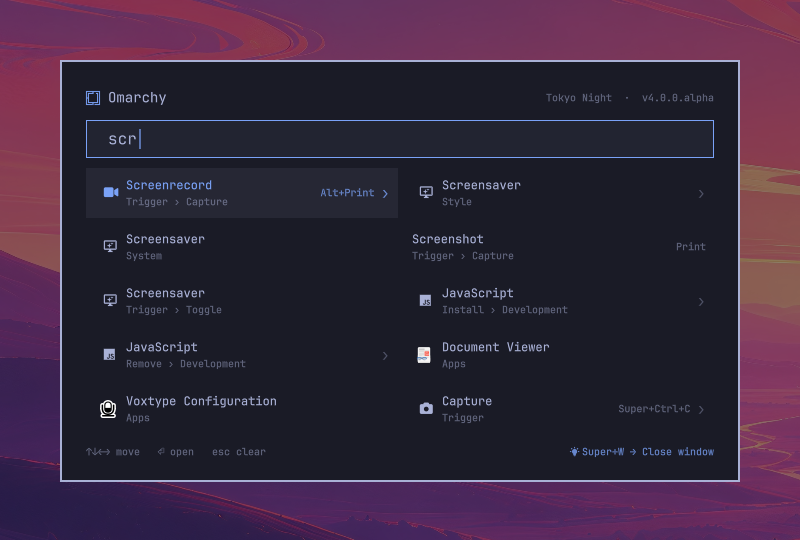Click the v4.0.0.alpha version label
The width and height of the screenshot is (800, 540).
[x=678, y=97]
